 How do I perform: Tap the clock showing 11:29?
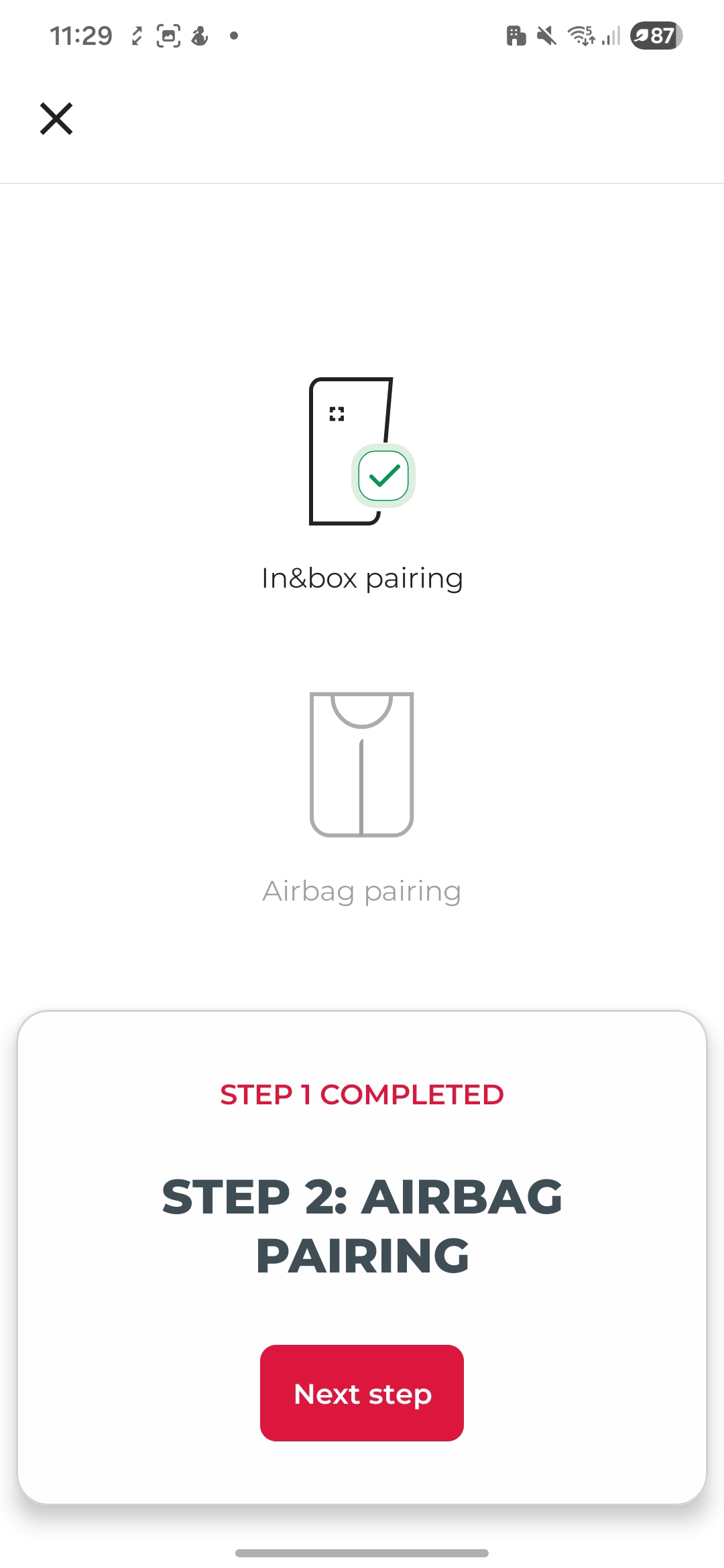(81, 36)
